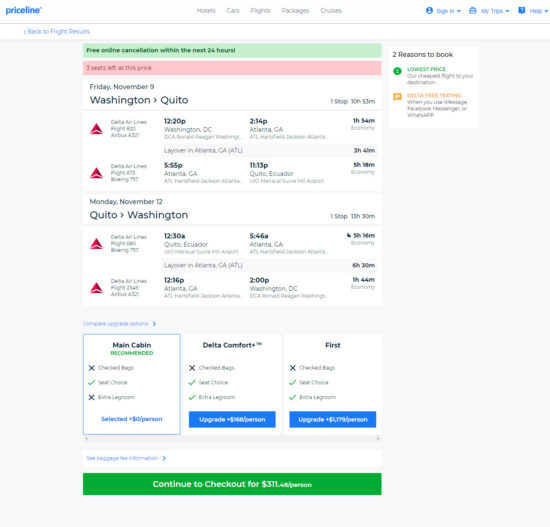Click the Sign In user icon

429,11
